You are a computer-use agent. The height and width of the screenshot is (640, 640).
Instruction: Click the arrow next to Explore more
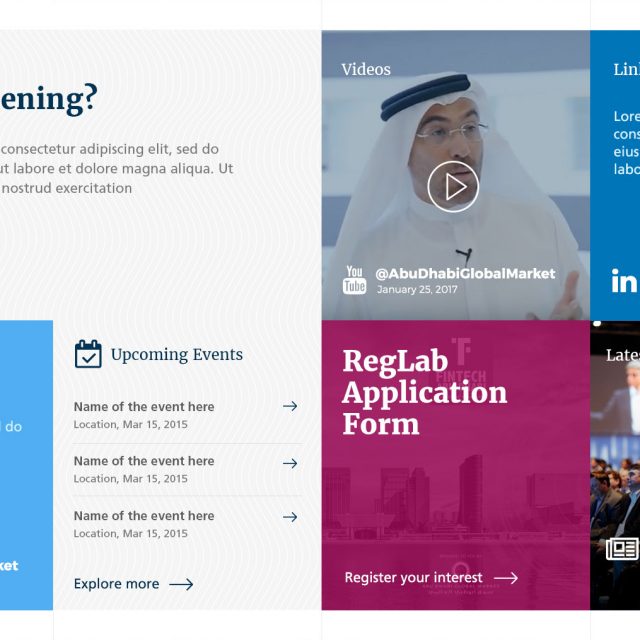click(181, 584)
